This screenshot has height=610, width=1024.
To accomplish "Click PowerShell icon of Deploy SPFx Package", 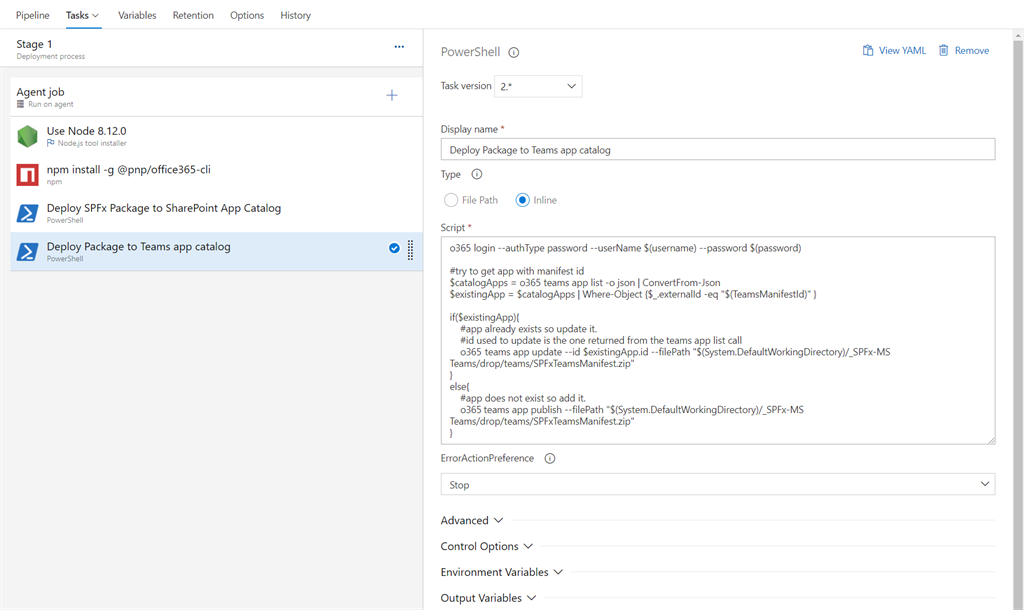I will [27, 214].
